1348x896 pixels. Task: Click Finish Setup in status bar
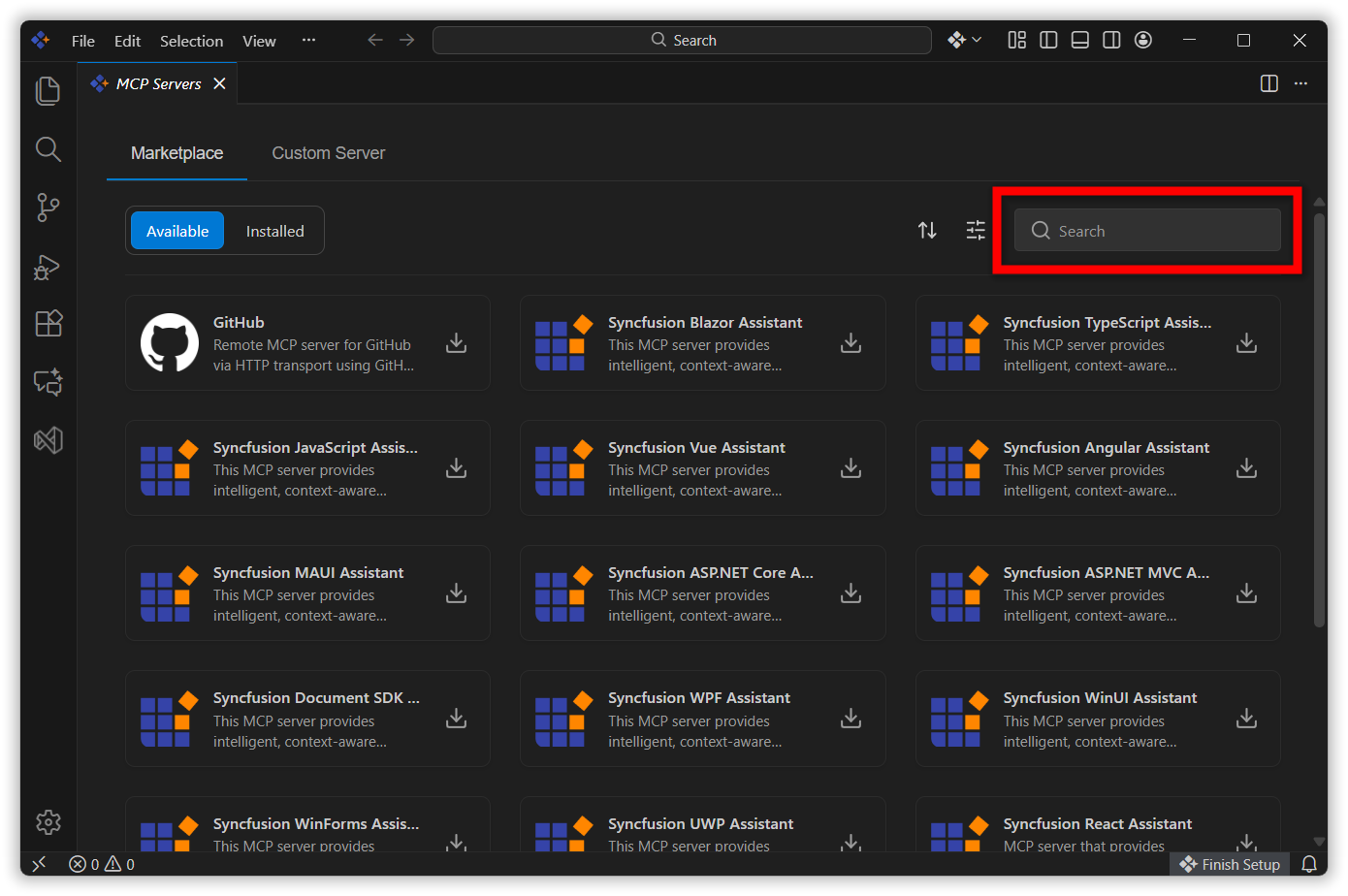coord(1230,864)
